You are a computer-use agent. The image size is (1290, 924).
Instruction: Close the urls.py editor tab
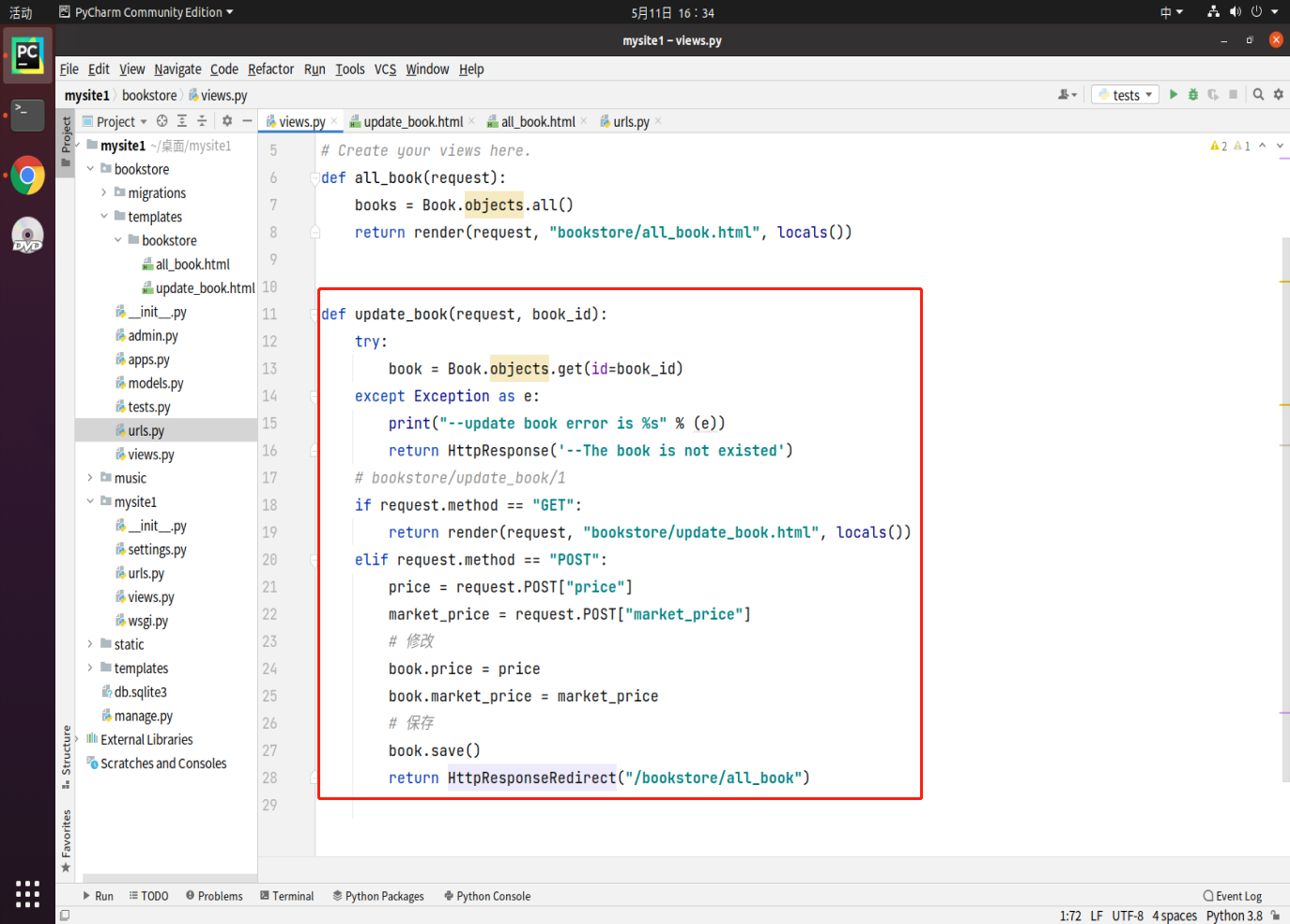click(x=658, y=121)
